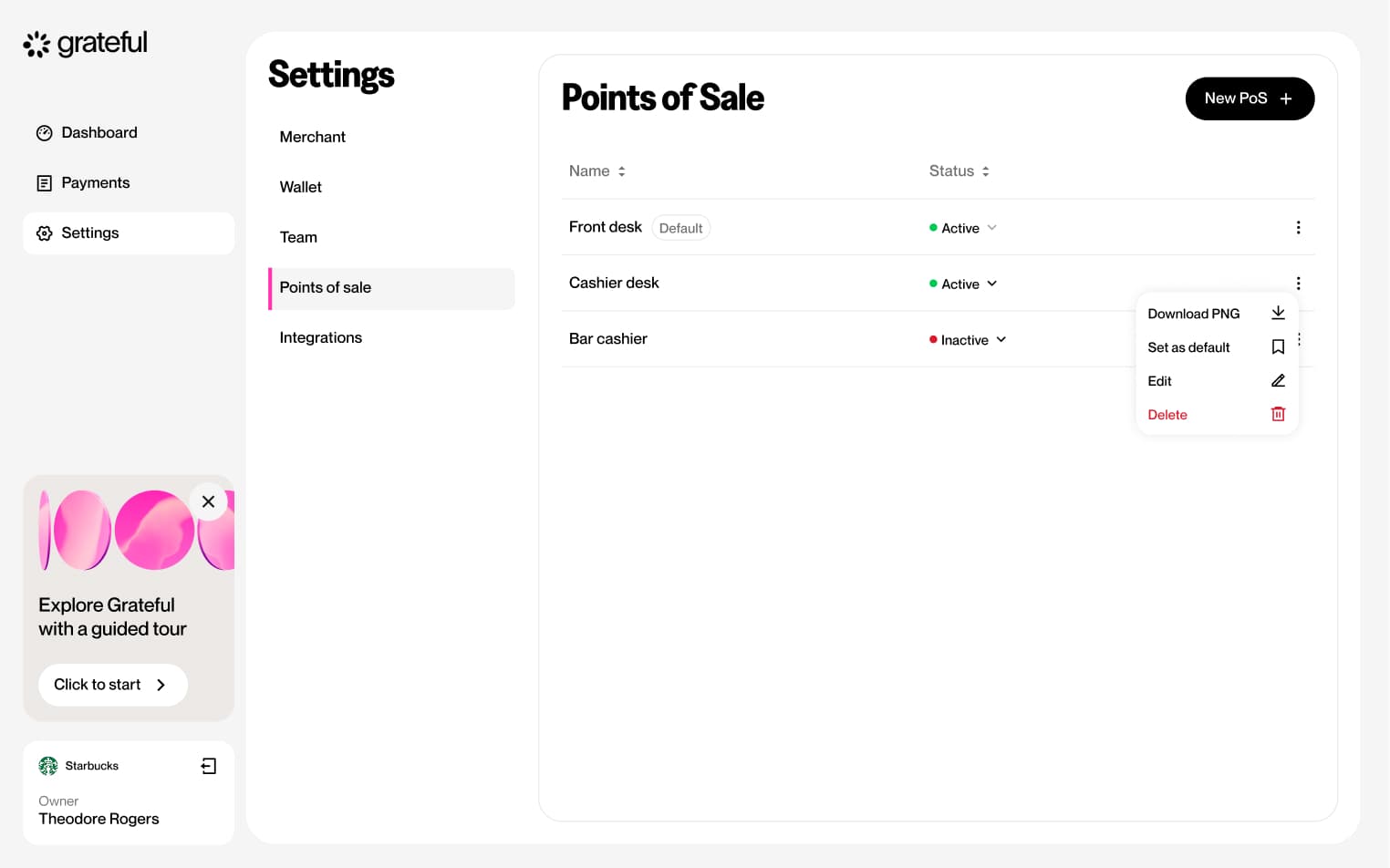Sort table by Name column
The image size is (1390, 868).
pos(597,171)
